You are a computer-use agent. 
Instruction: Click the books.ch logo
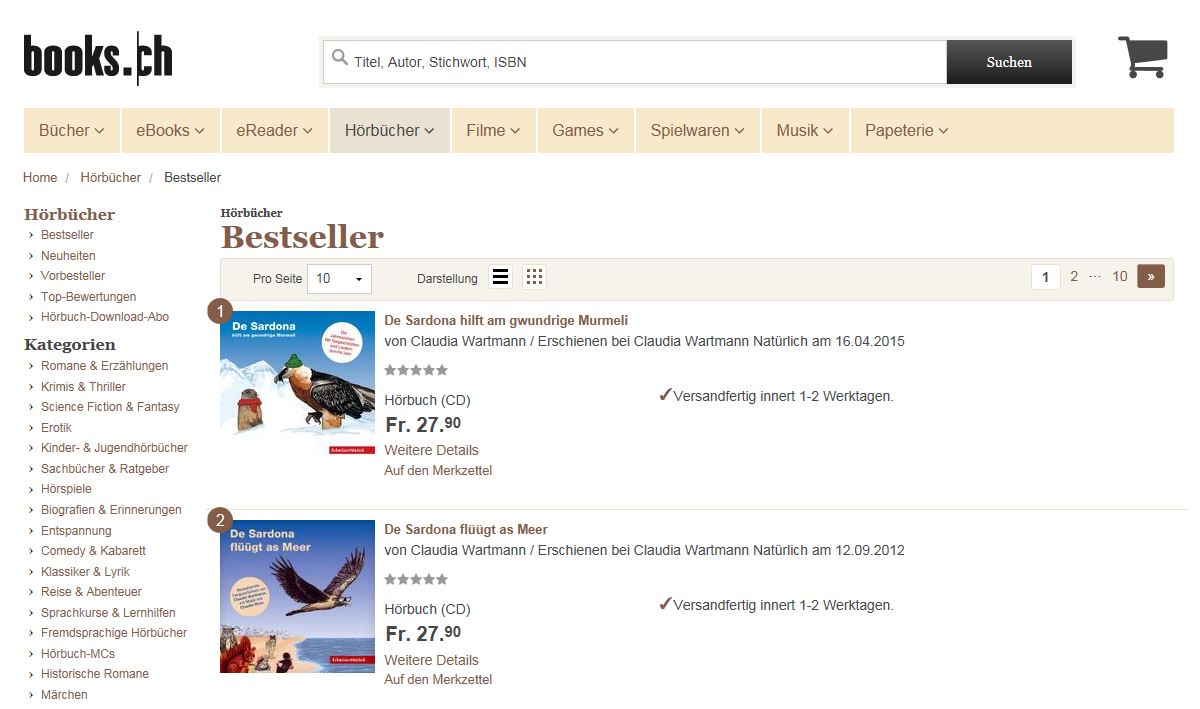tap(98, 58)
